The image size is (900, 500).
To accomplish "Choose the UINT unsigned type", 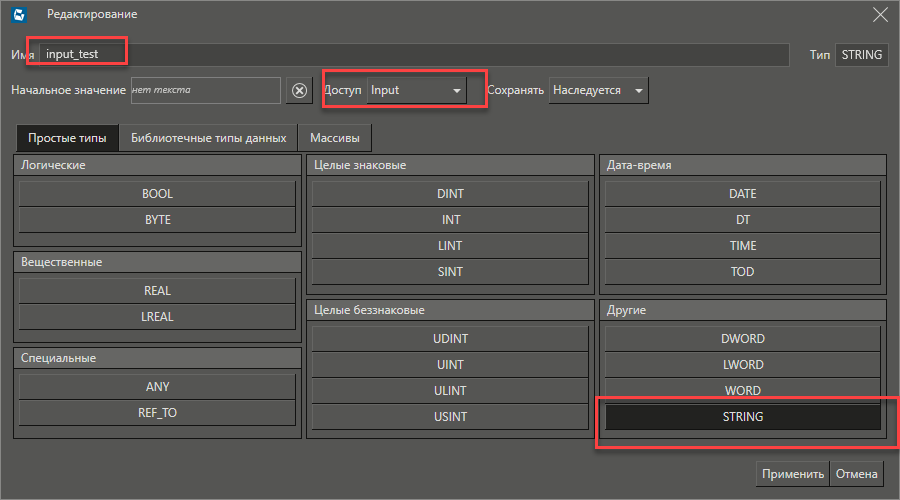I will (x=450, y=365).
